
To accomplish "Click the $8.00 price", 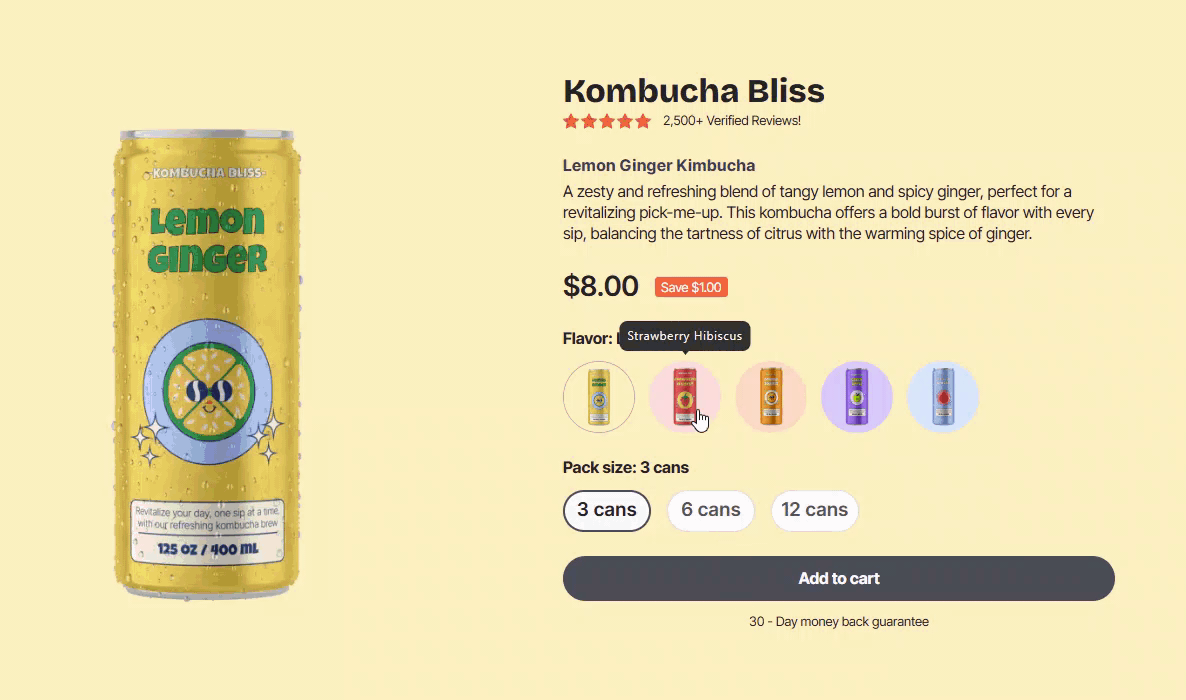I will coord(601,286).
